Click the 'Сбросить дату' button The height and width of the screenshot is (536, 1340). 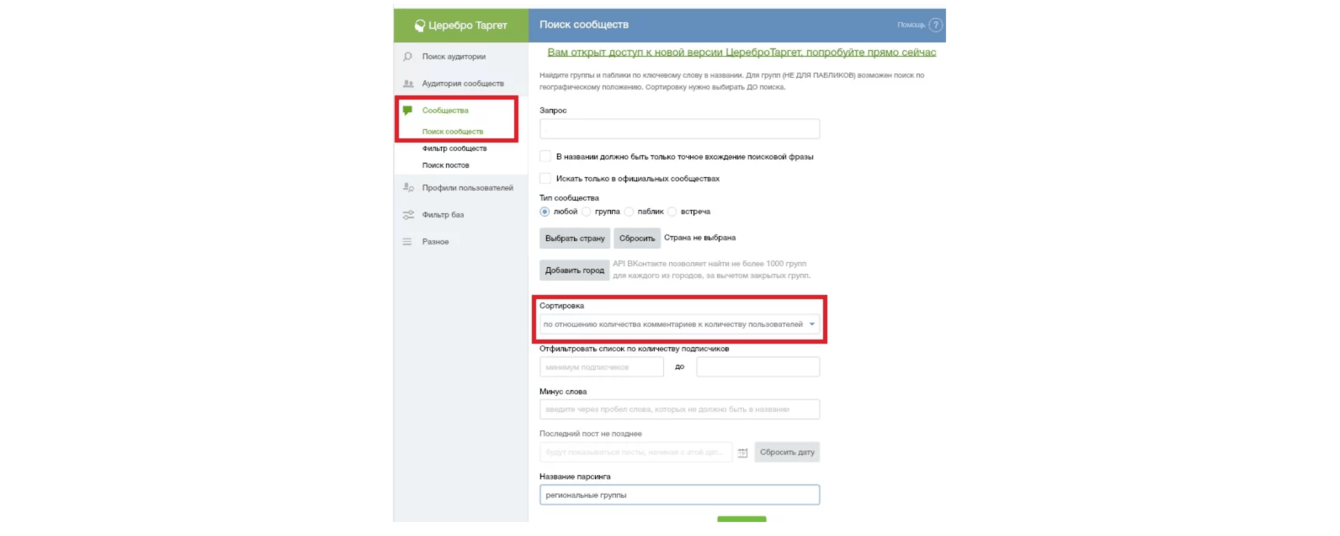click(x=787, y=453)
